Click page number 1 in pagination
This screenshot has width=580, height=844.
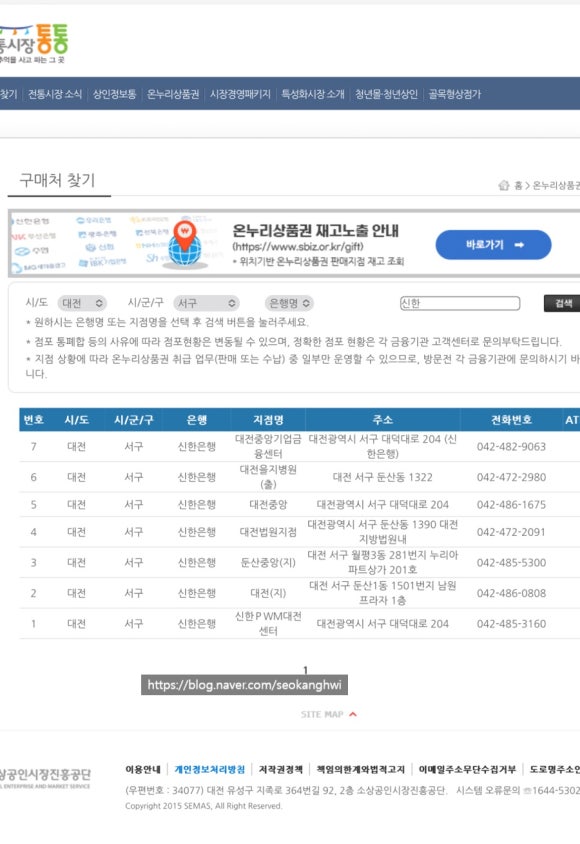pyautogui.click(x=305, y=670)
